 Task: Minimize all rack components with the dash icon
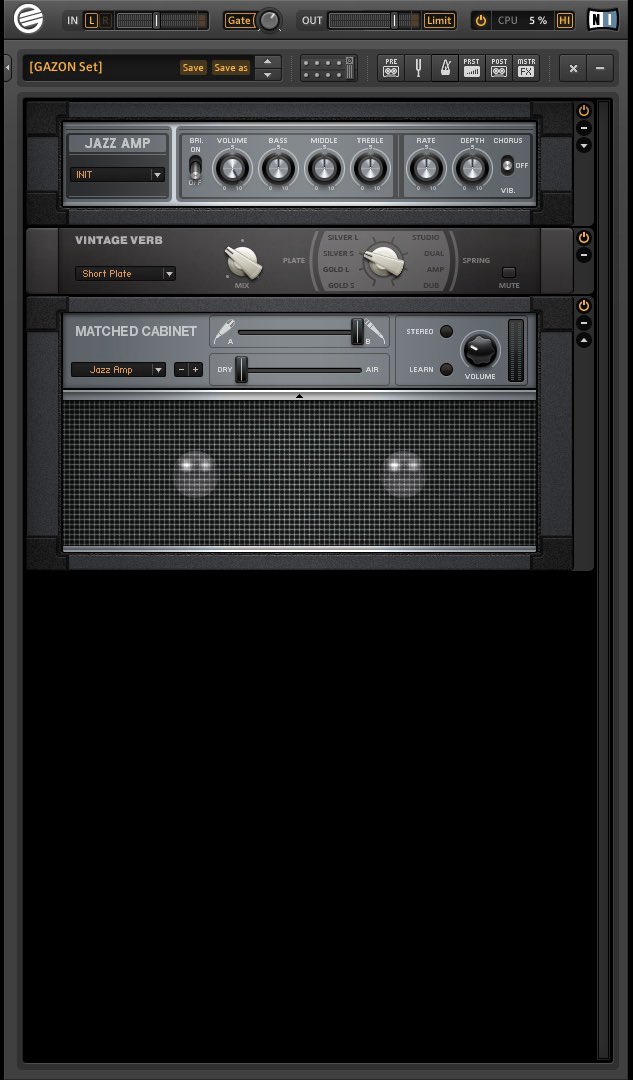click(600, 68)
